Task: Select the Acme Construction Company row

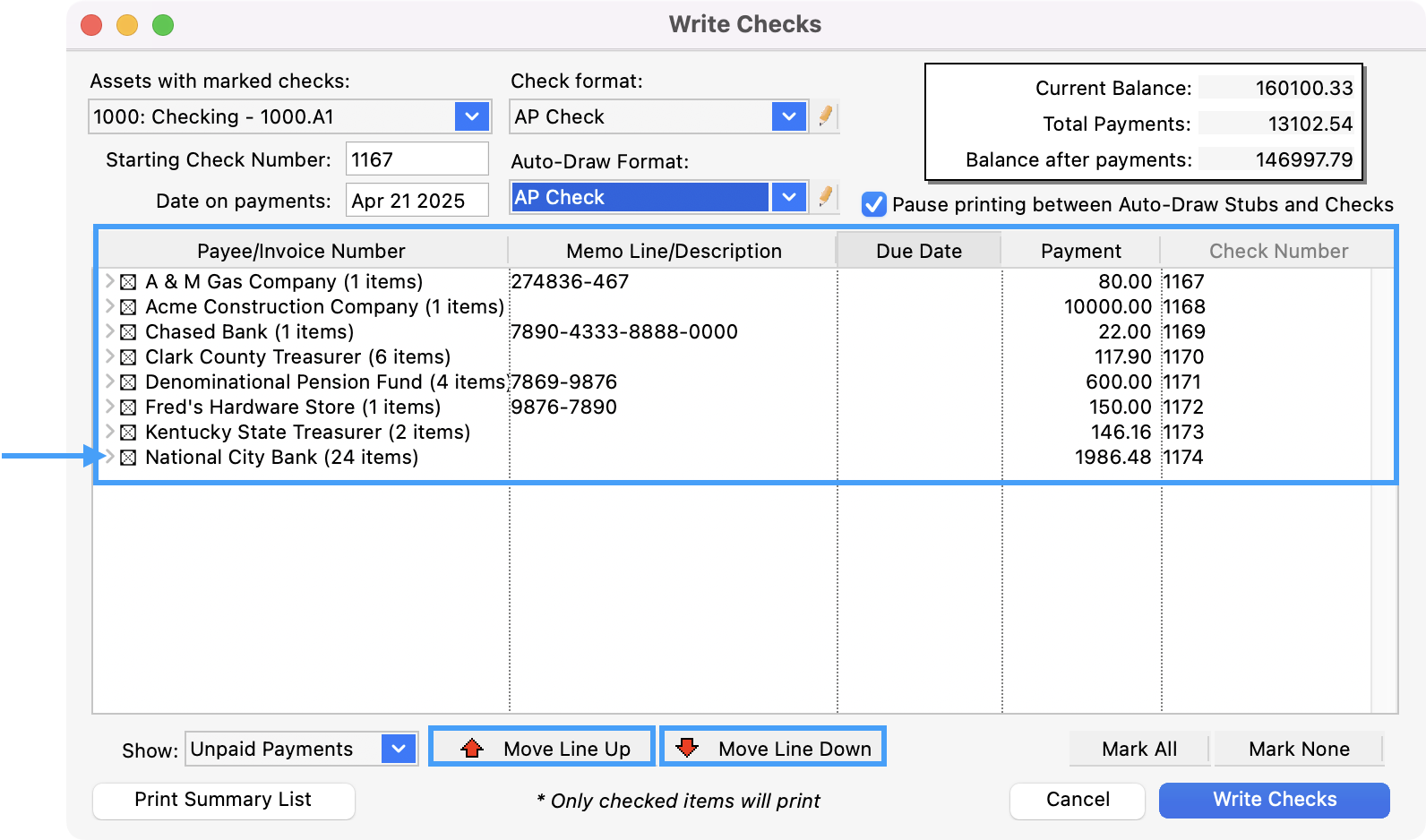Action: point(324,307)
